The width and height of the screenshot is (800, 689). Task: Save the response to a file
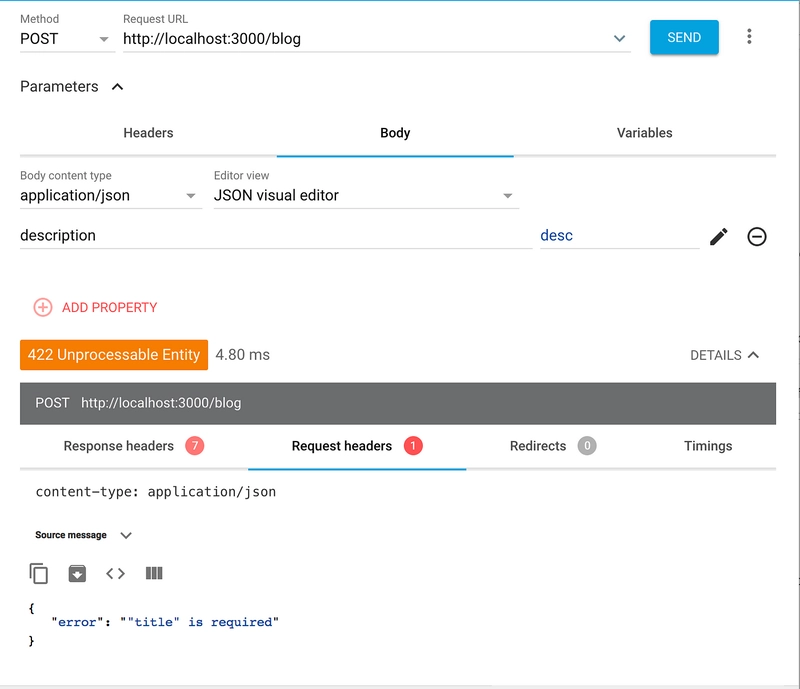[77, 573]
